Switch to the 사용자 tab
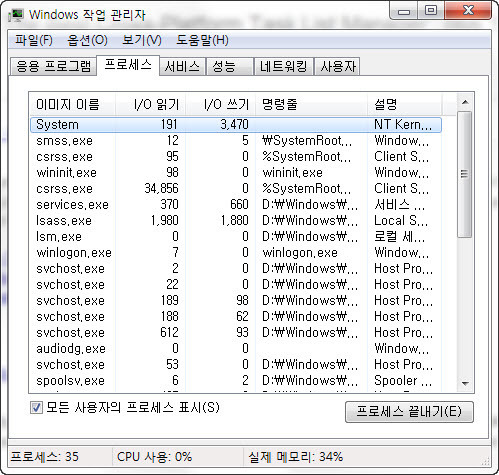499x475 pixels. 338,66
